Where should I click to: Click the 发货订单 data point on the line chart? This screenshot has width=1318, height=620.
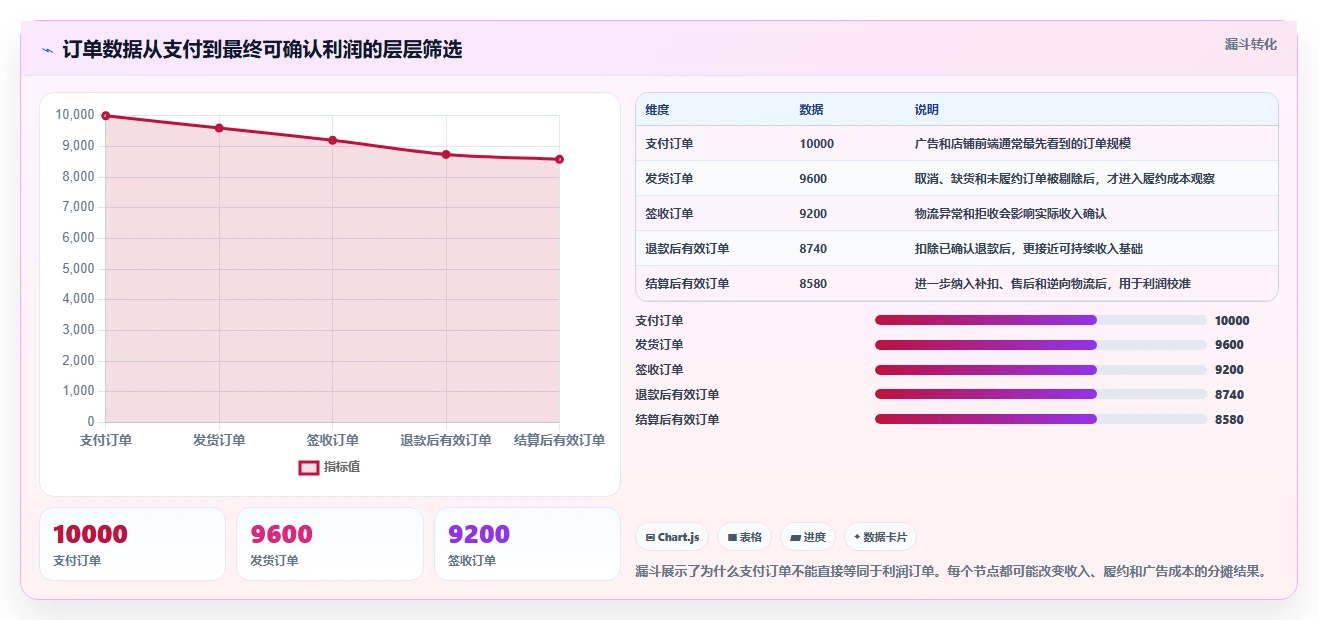point(219,128)
